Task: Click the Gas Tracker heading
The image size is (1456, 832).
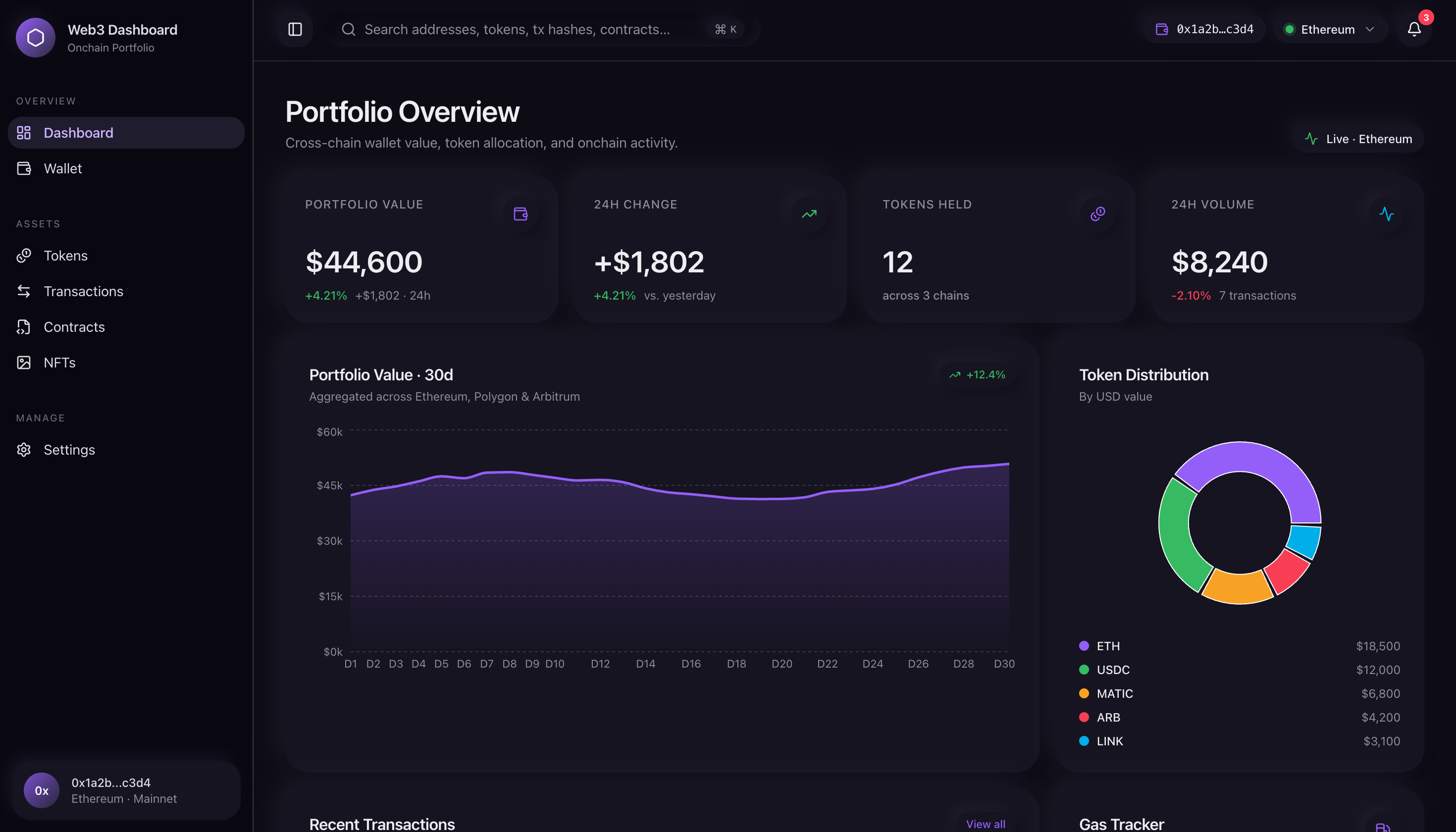Action: [1121, 824]
